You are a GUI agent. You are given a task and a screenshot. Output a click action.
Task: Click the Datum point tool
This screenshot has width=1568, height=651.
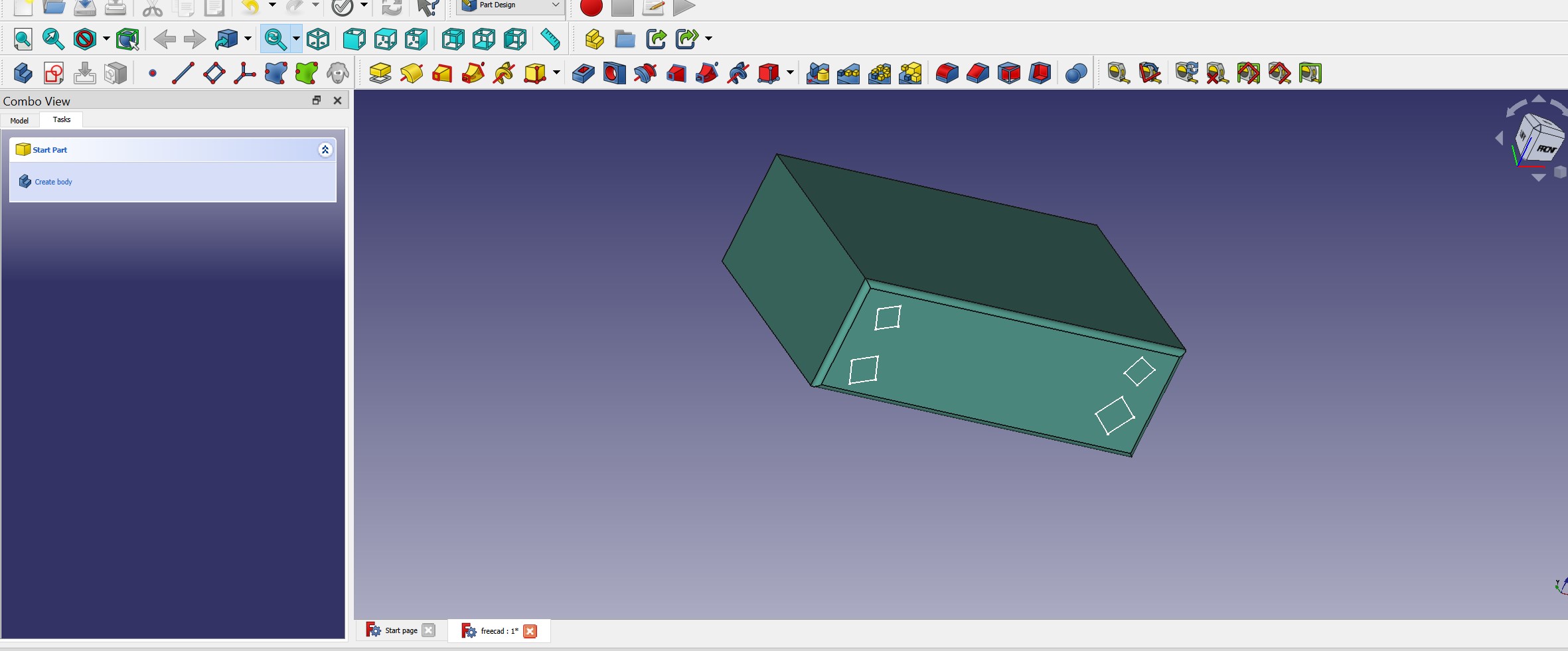point(153,73)
